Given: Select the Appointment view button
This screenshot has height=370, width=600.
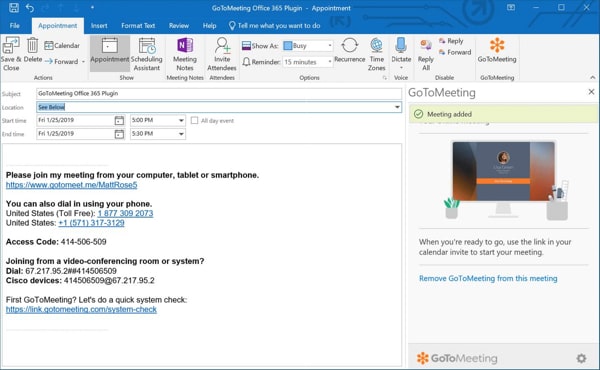Looking at the screenshot, I should pos(110,53).
